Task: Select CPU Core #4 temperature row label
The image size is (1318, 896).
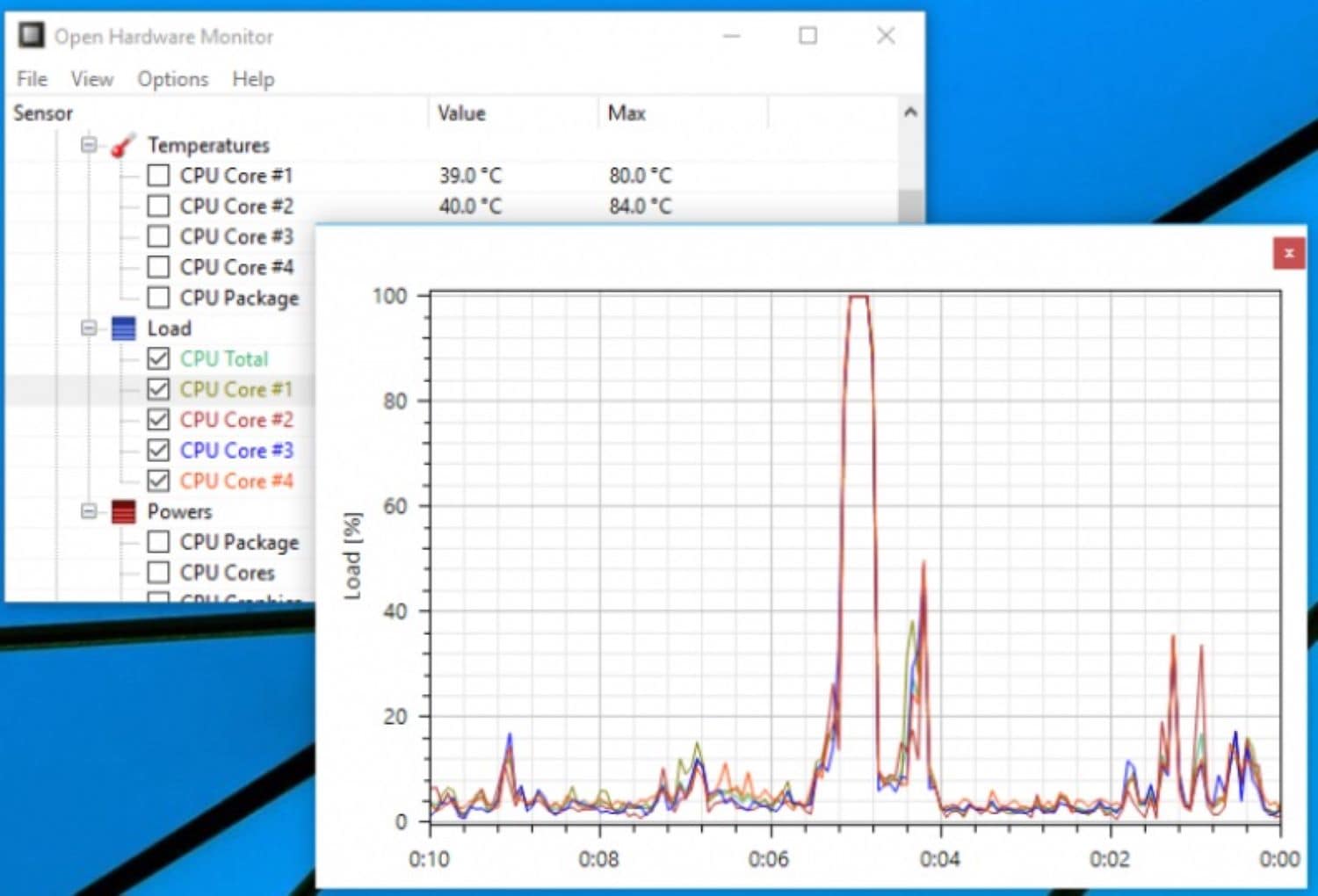Action: click(x=236, y=267)
